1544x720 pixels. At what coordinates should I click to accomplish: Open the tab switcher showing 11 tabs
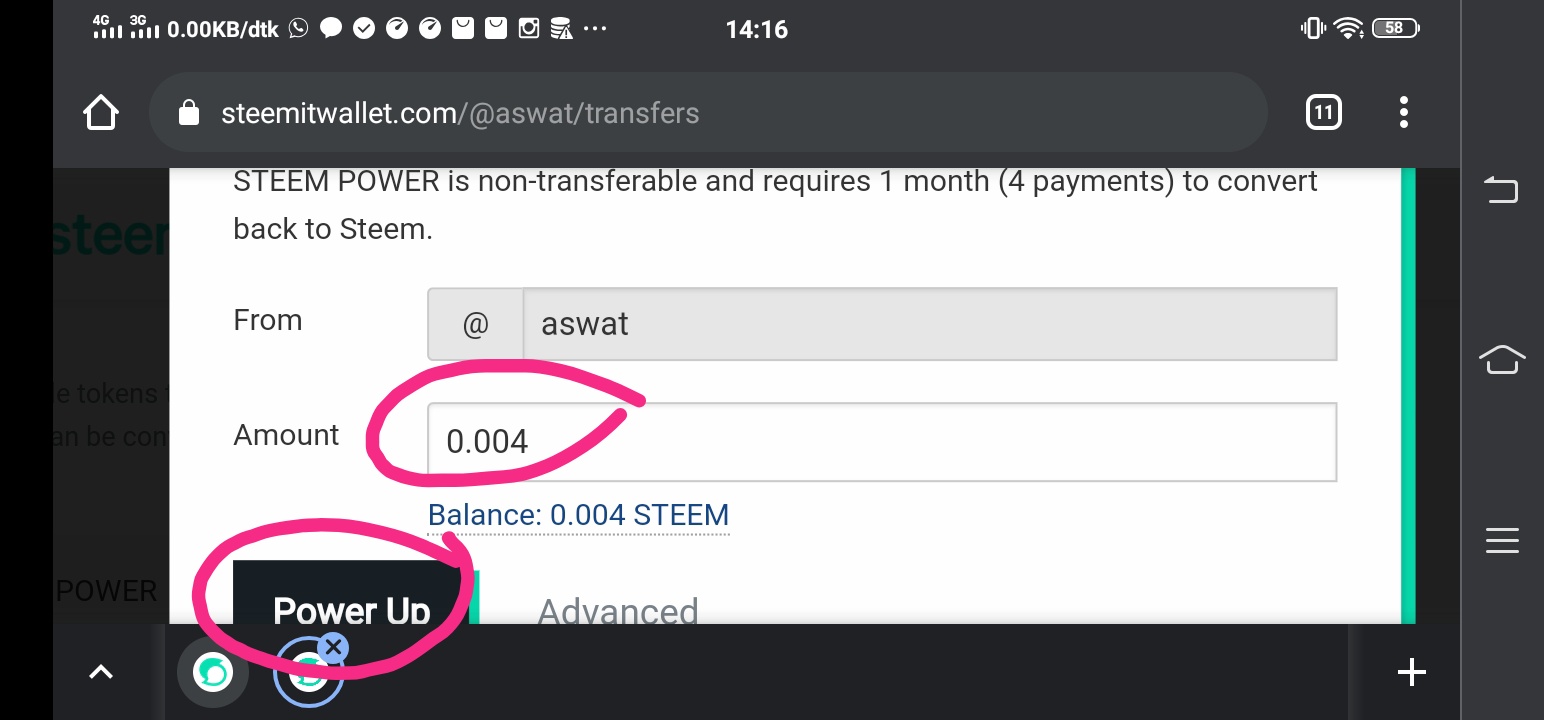(1323, 113)
